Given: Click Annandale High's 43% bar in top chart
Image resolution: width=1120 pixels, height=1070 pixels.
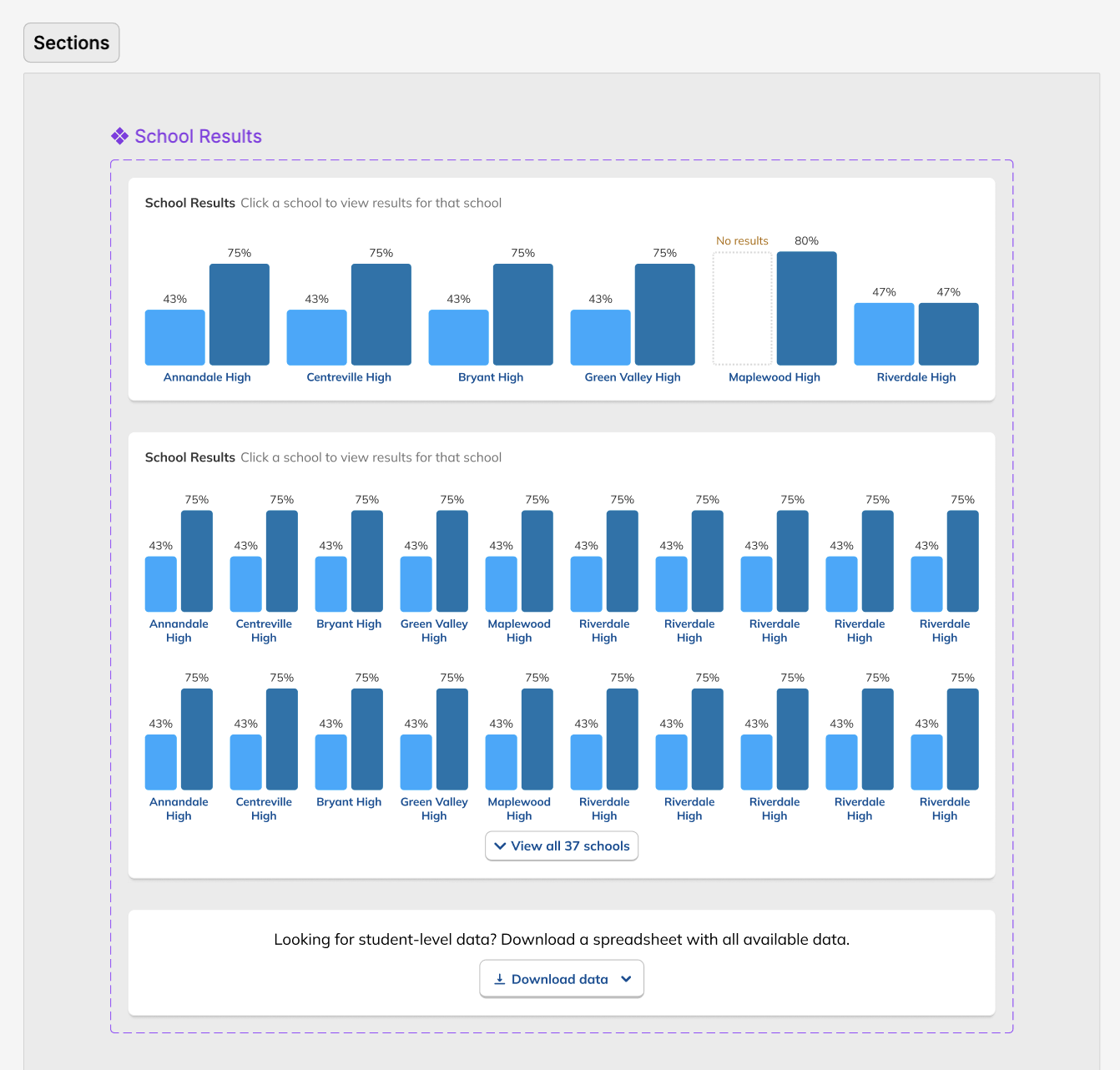Looking at the screenshot, I should coord(175,337).
